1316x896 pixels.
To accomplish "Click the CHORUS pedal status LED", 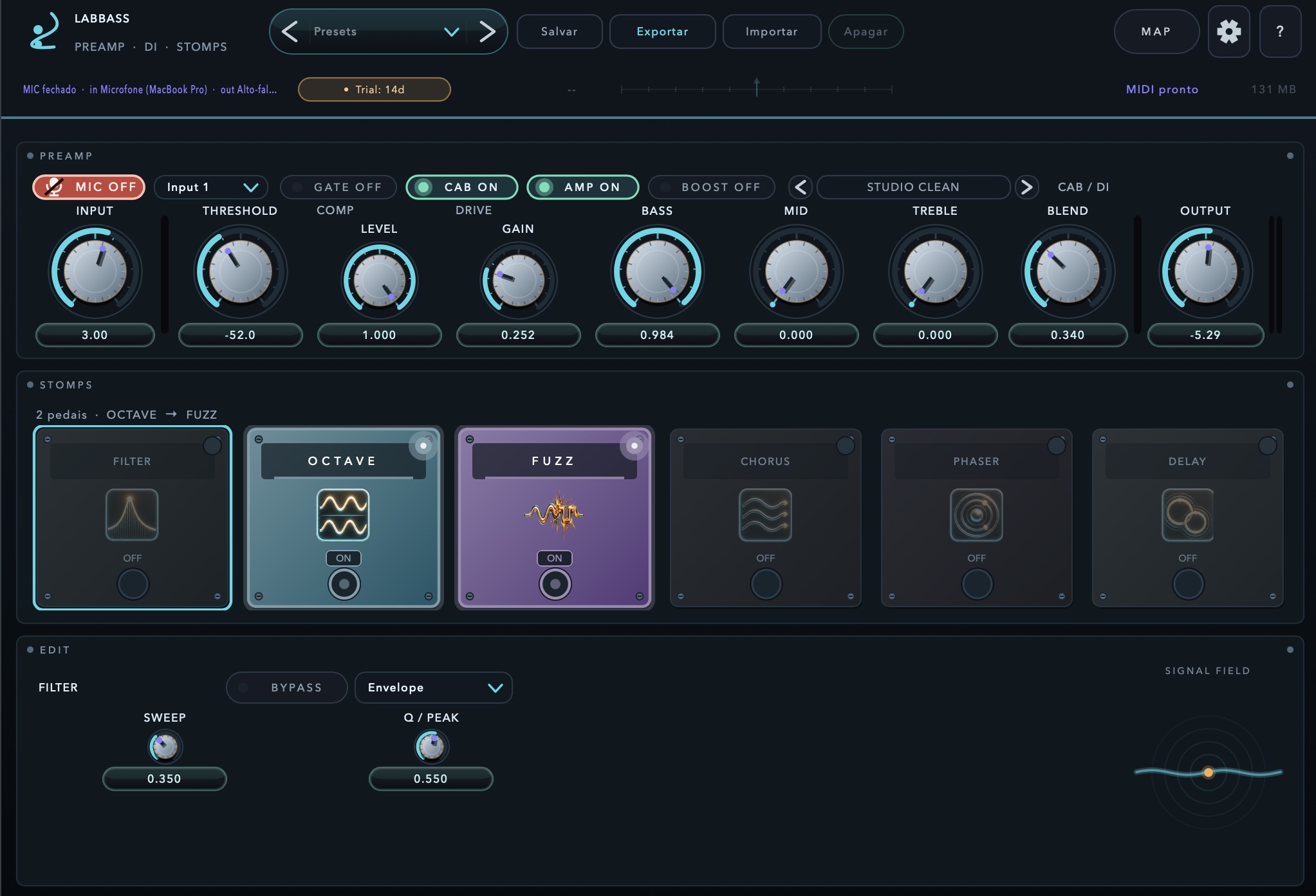I will tap(846, 446).
